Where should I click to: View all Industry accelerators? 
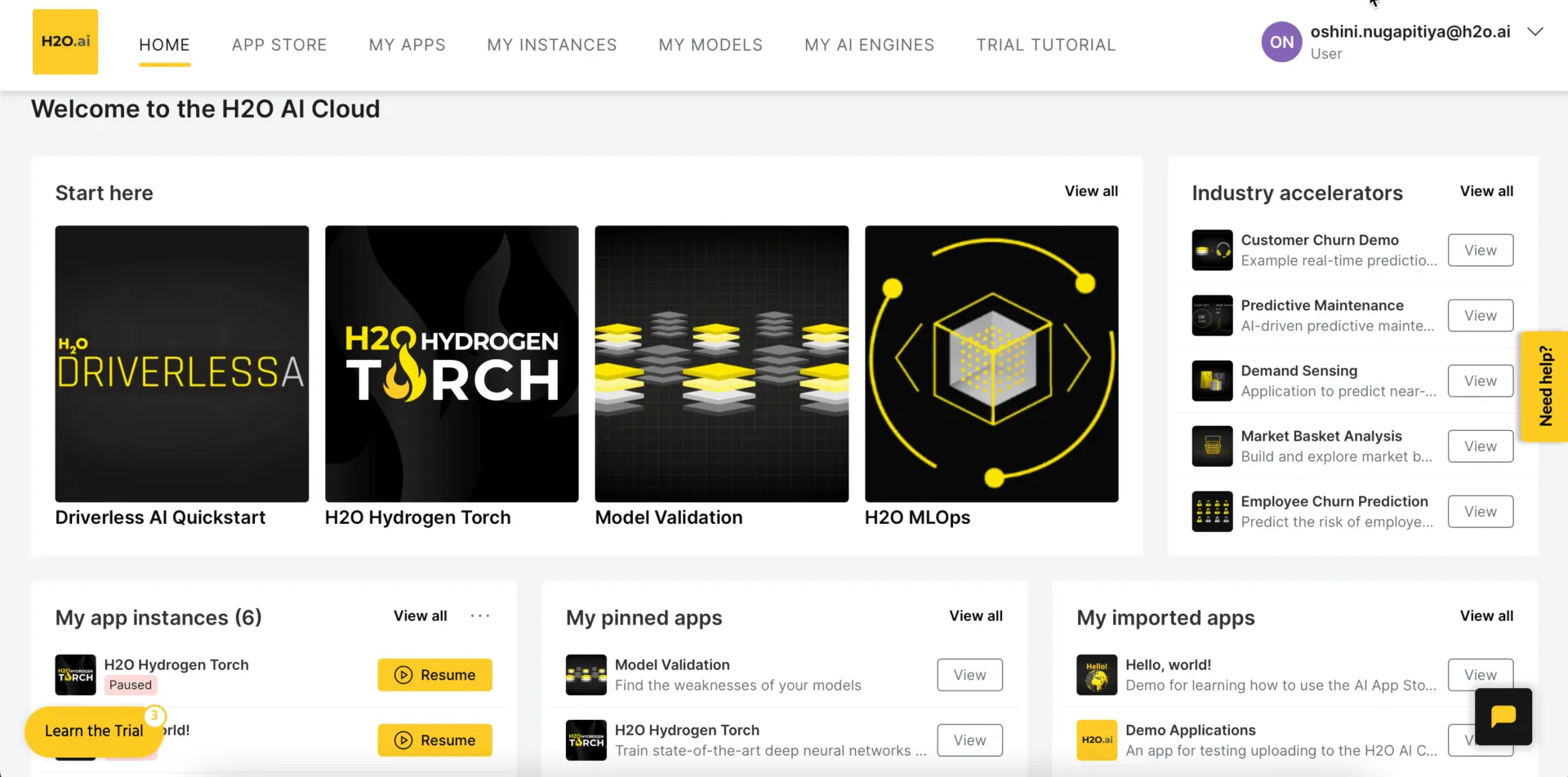(1486, 191)
